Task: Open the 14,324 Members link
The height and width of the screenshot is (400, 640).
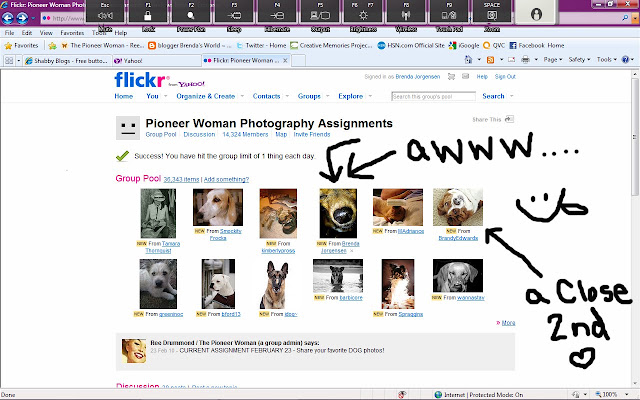Action: pyautogui.click(x=245, y=134)
